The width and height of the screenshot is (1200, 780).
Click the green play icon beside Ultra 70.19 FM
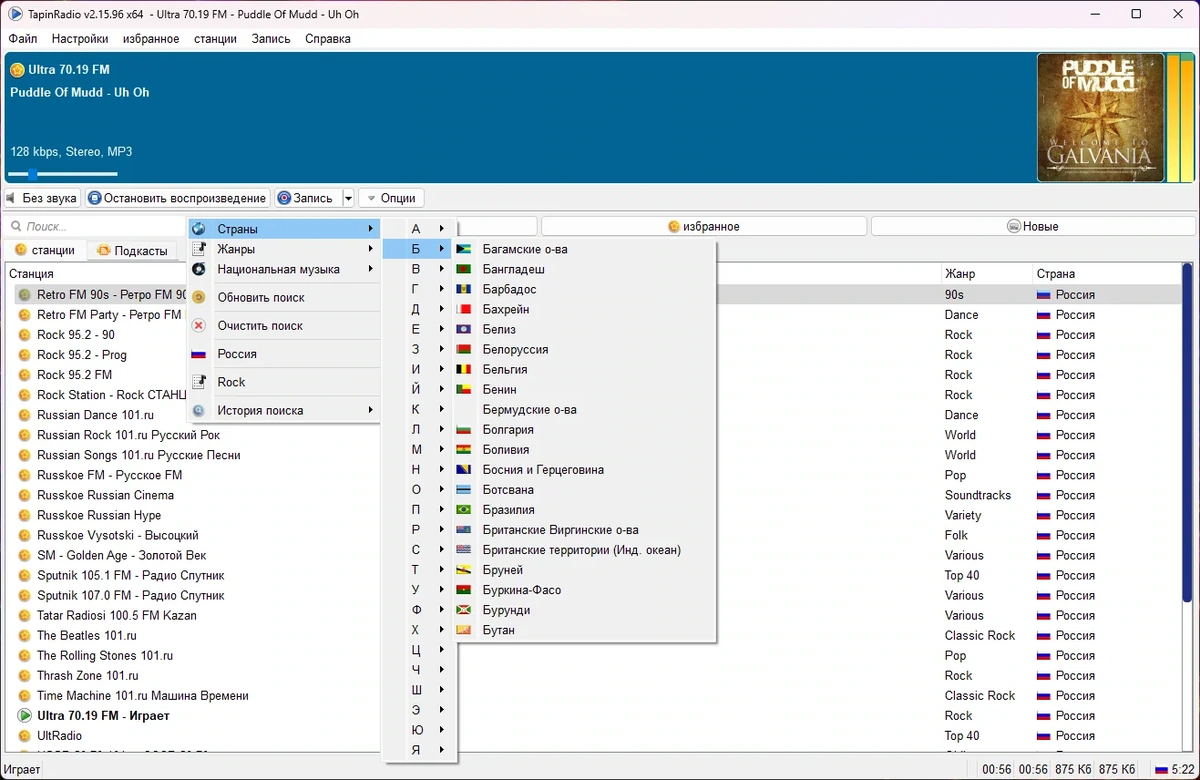[x=24, y=716]
